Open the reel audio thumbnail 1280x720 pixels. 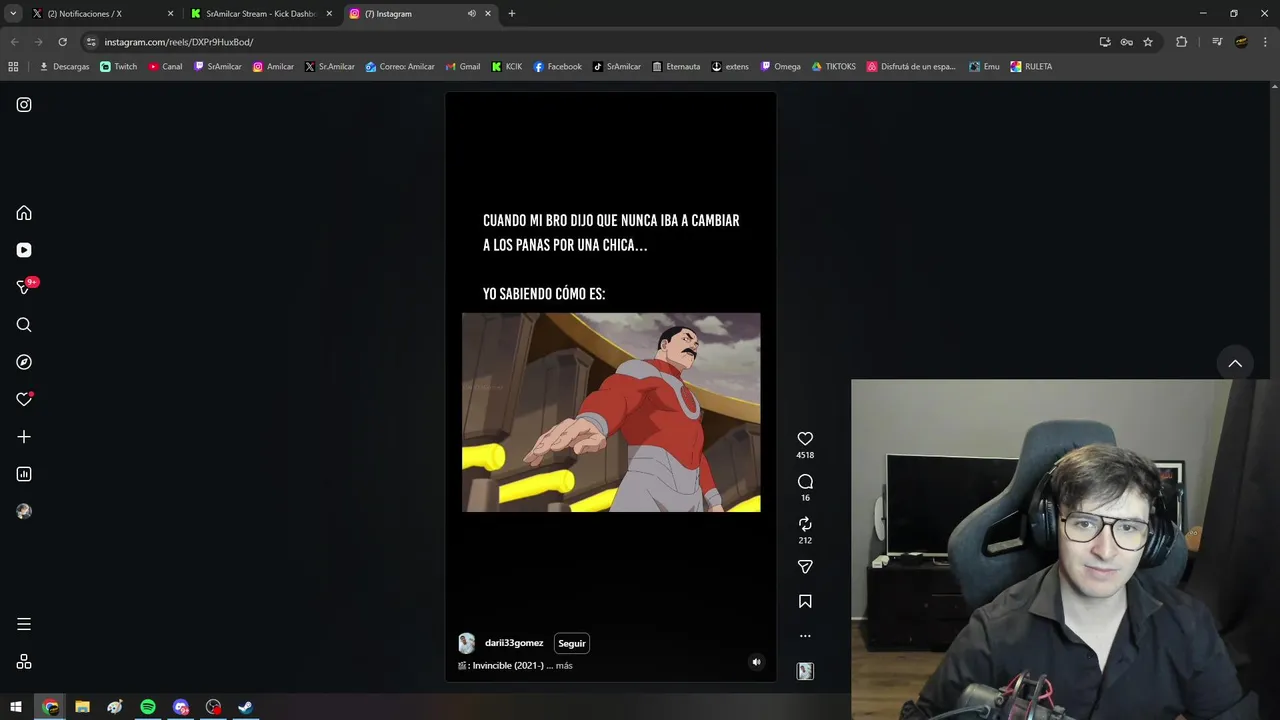coord(805,672)
